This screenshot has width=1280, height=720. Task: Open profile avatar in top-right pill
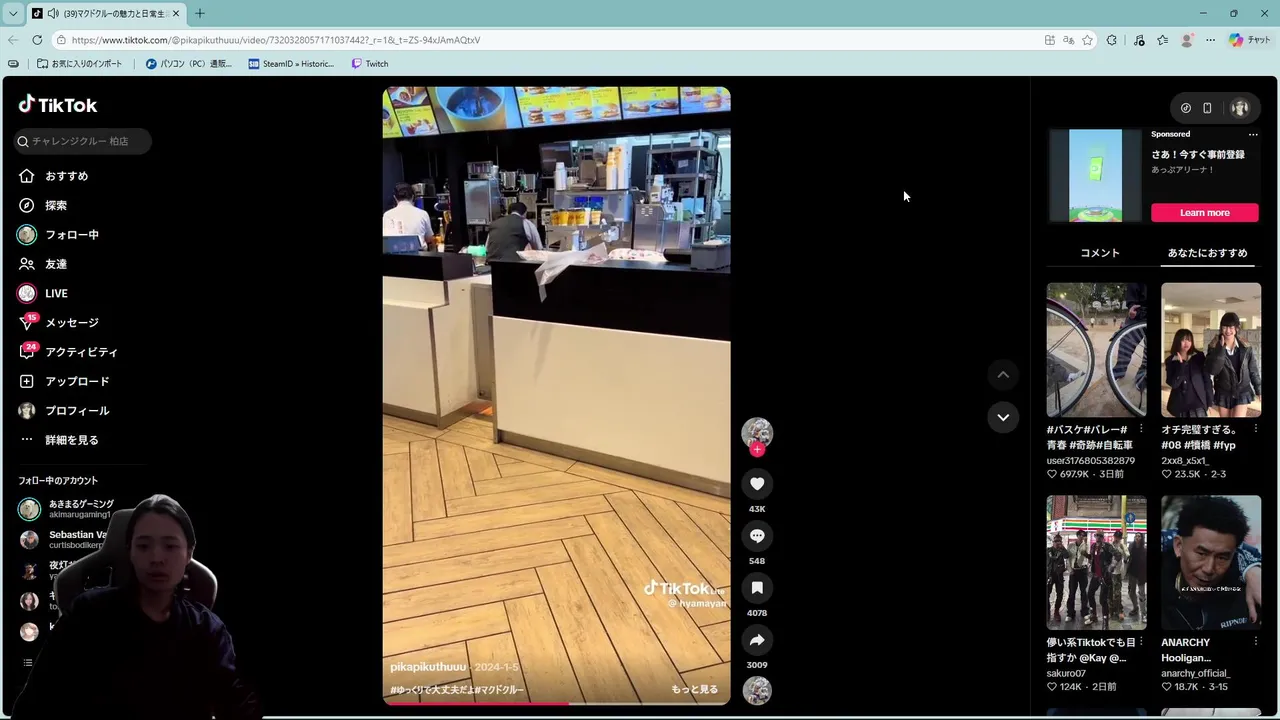click(1240, 108)
